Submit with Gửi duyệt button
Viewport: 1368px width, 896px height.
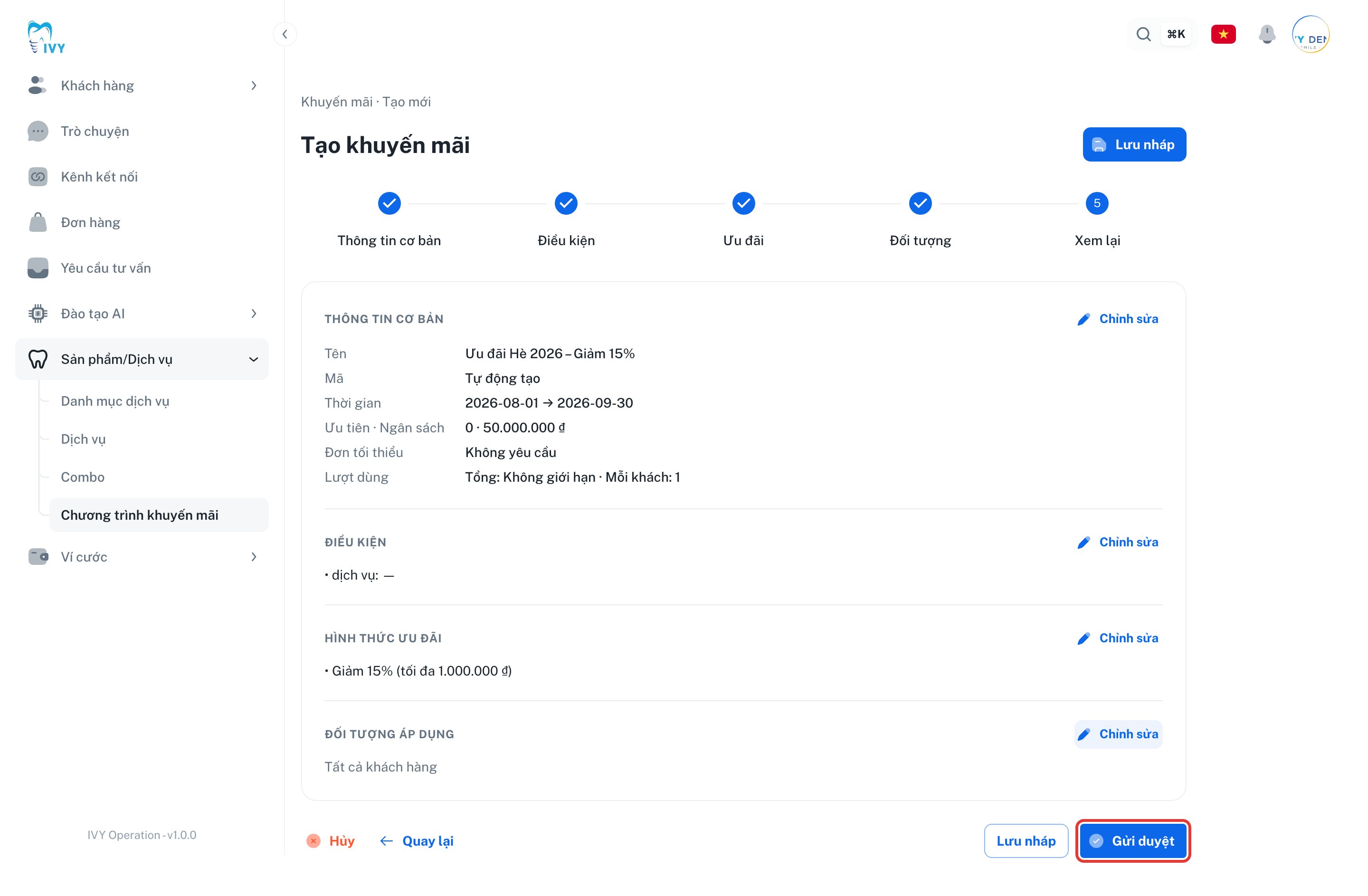1132,841
